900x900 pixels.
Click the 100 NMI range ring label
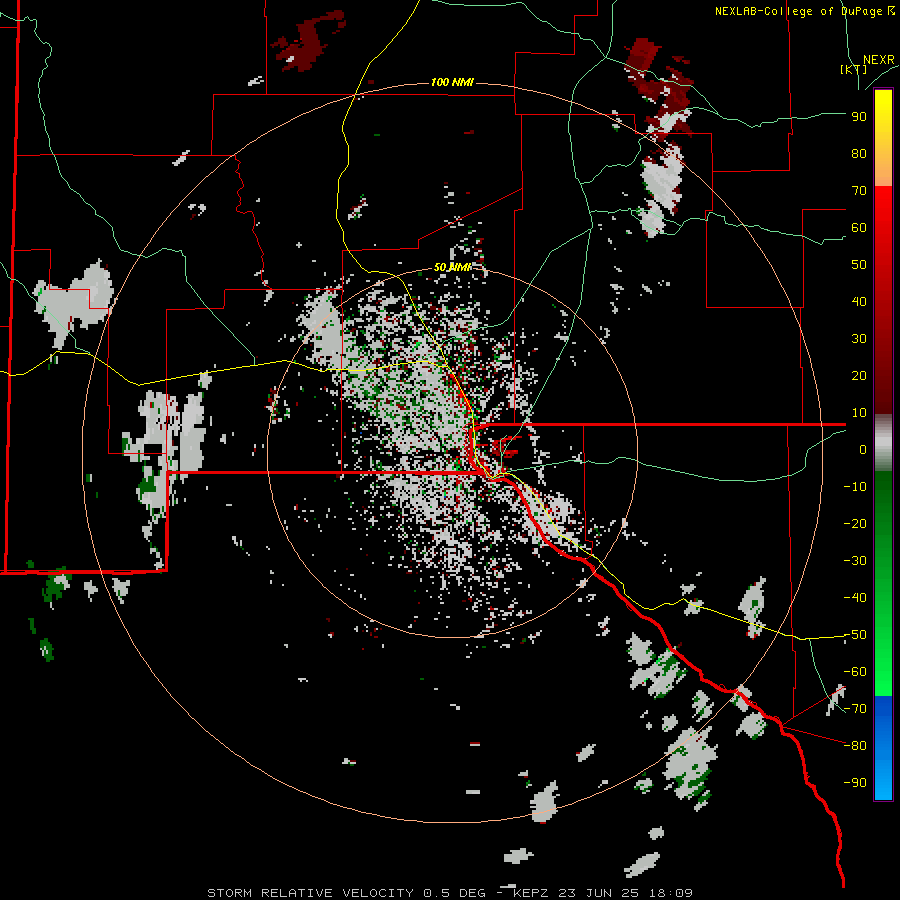452,83
